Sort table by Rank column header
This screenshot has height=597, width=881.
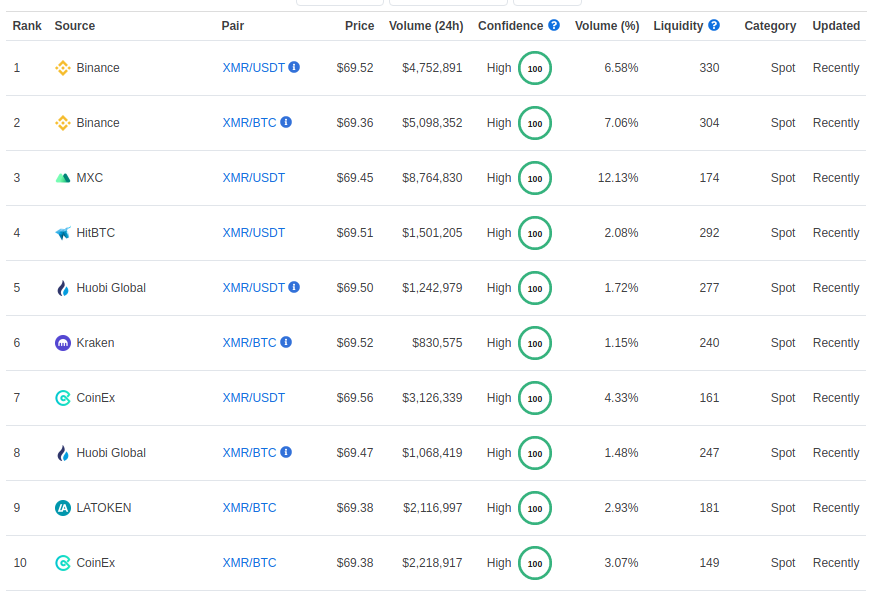[27, 26]
